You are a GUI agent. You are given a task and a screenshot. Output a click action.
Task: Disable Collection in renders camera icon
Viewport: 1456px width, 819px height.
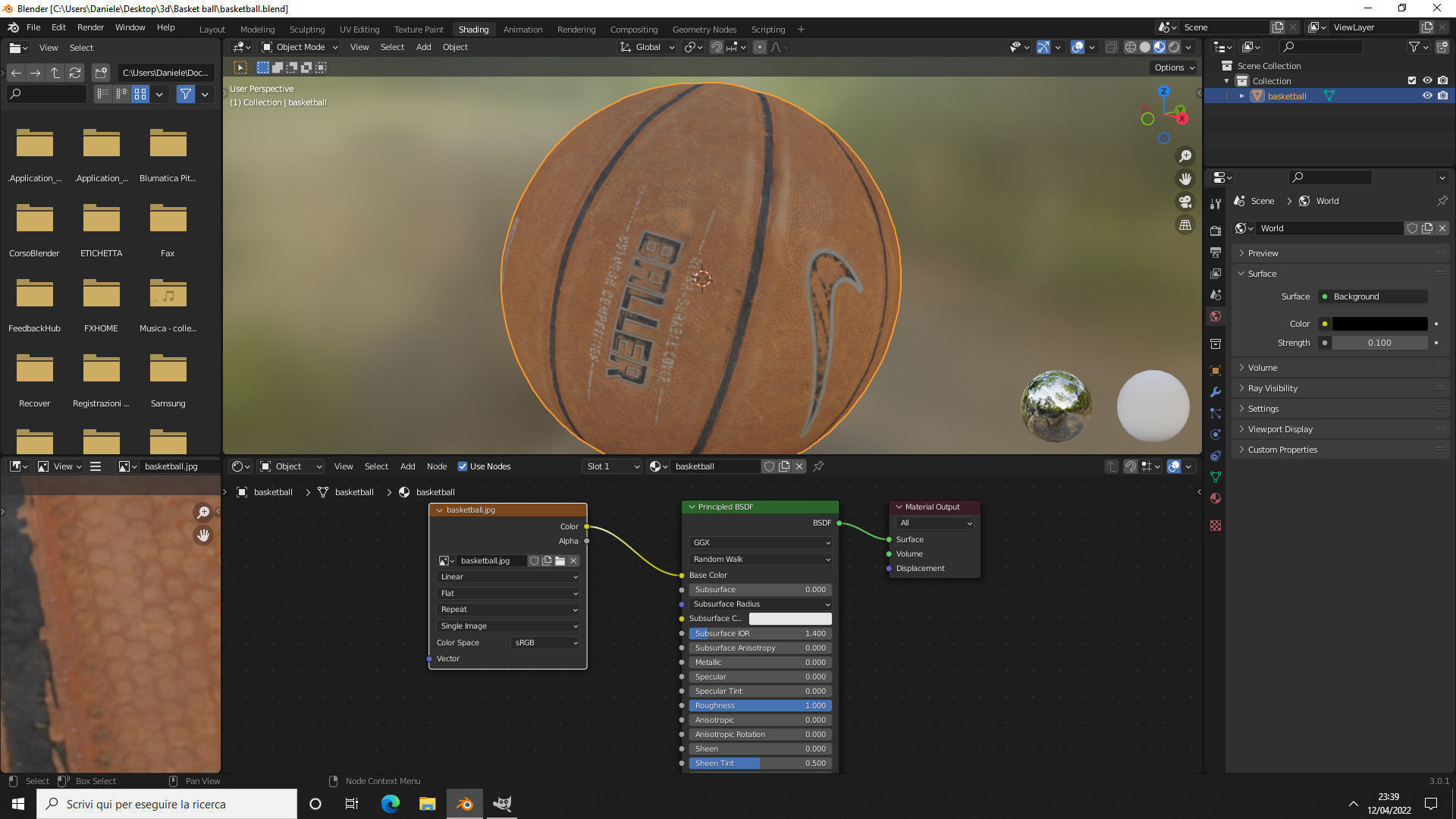click(1442, 80)
